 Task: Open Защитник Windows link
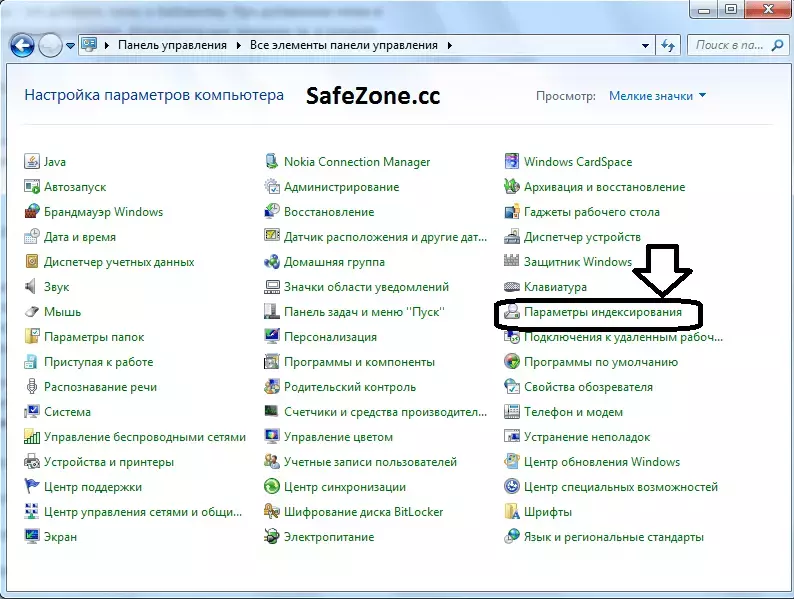(x=578, y=262)
